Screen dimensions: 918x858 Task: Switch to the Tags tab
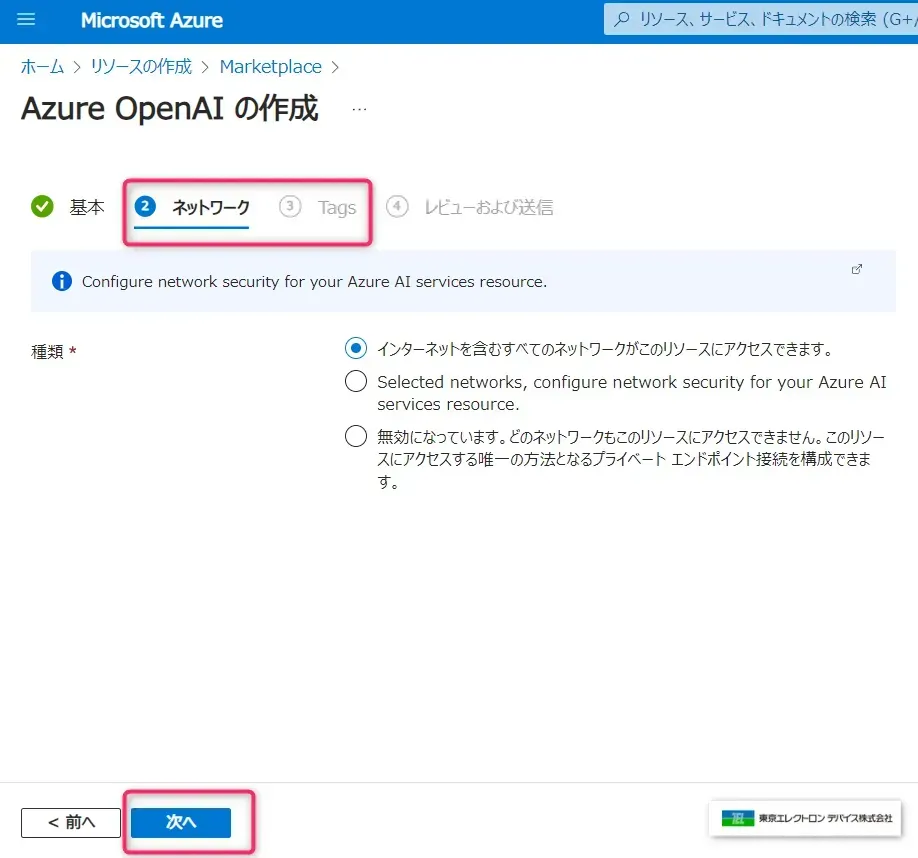coord(337,207)
